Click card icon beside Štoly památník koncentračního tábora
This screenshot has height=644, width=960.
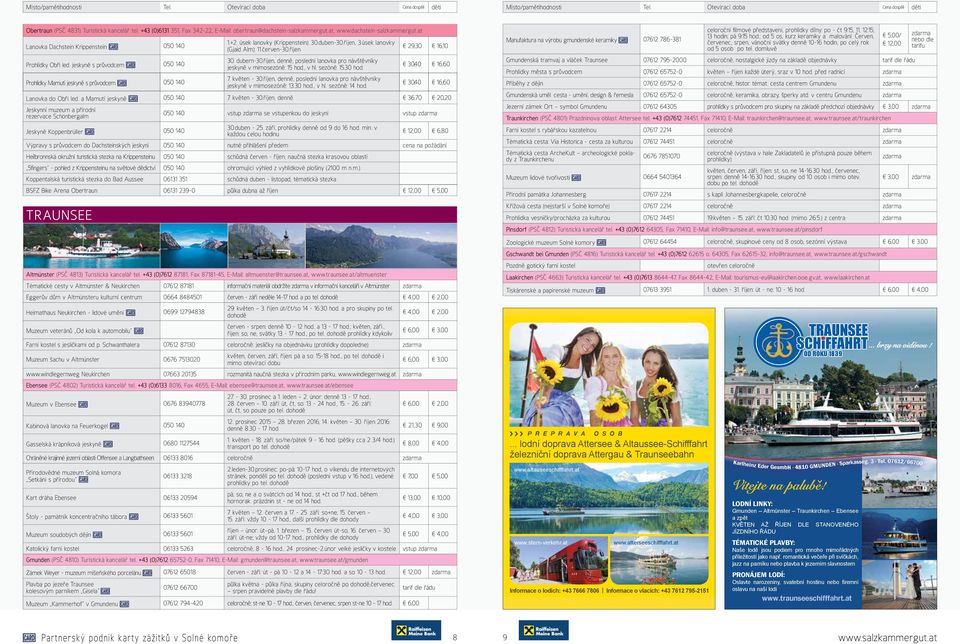pos(133,517)
